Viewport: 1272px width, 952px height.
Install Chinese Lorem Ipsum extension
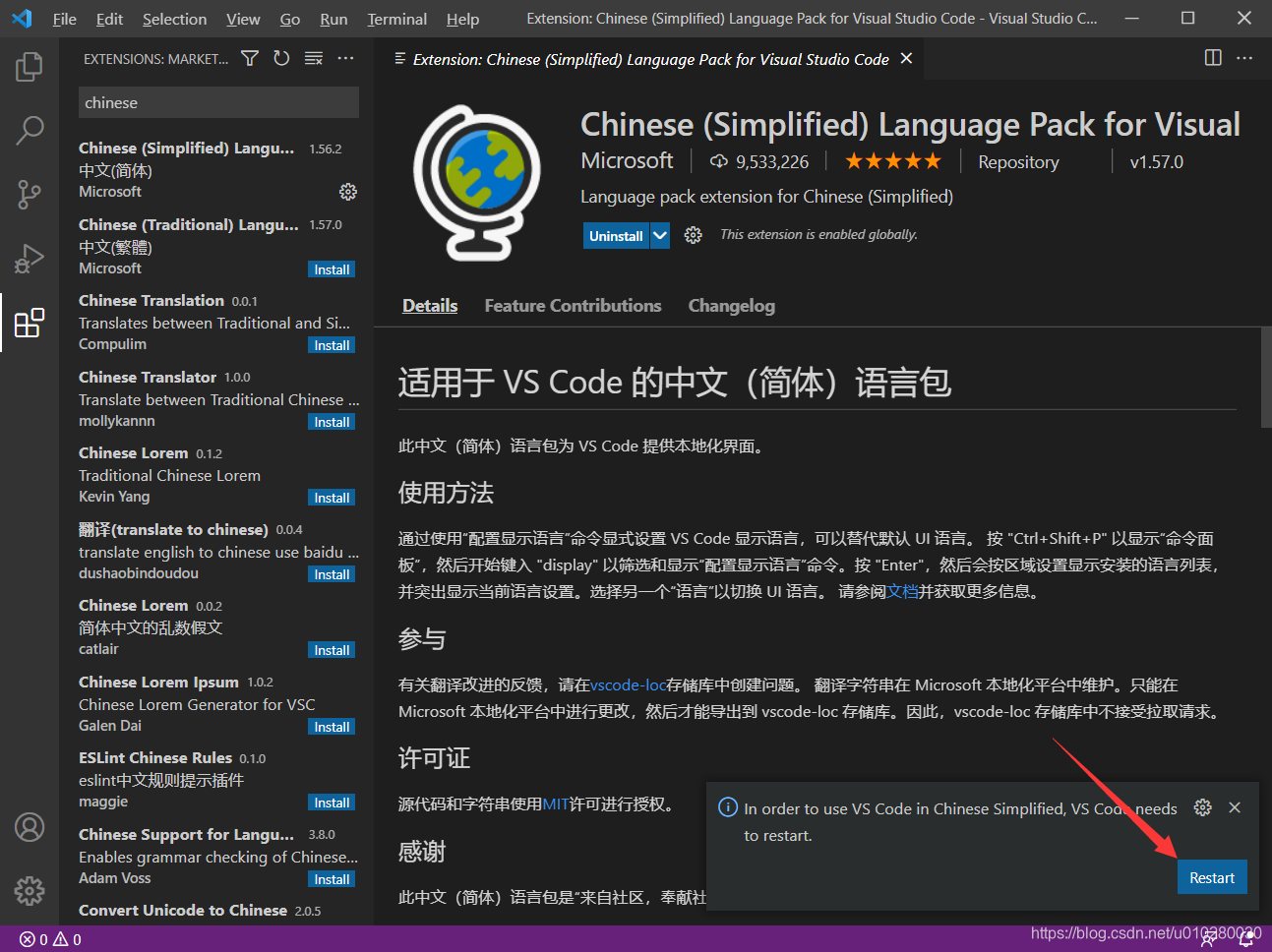[x=332, y=727]
